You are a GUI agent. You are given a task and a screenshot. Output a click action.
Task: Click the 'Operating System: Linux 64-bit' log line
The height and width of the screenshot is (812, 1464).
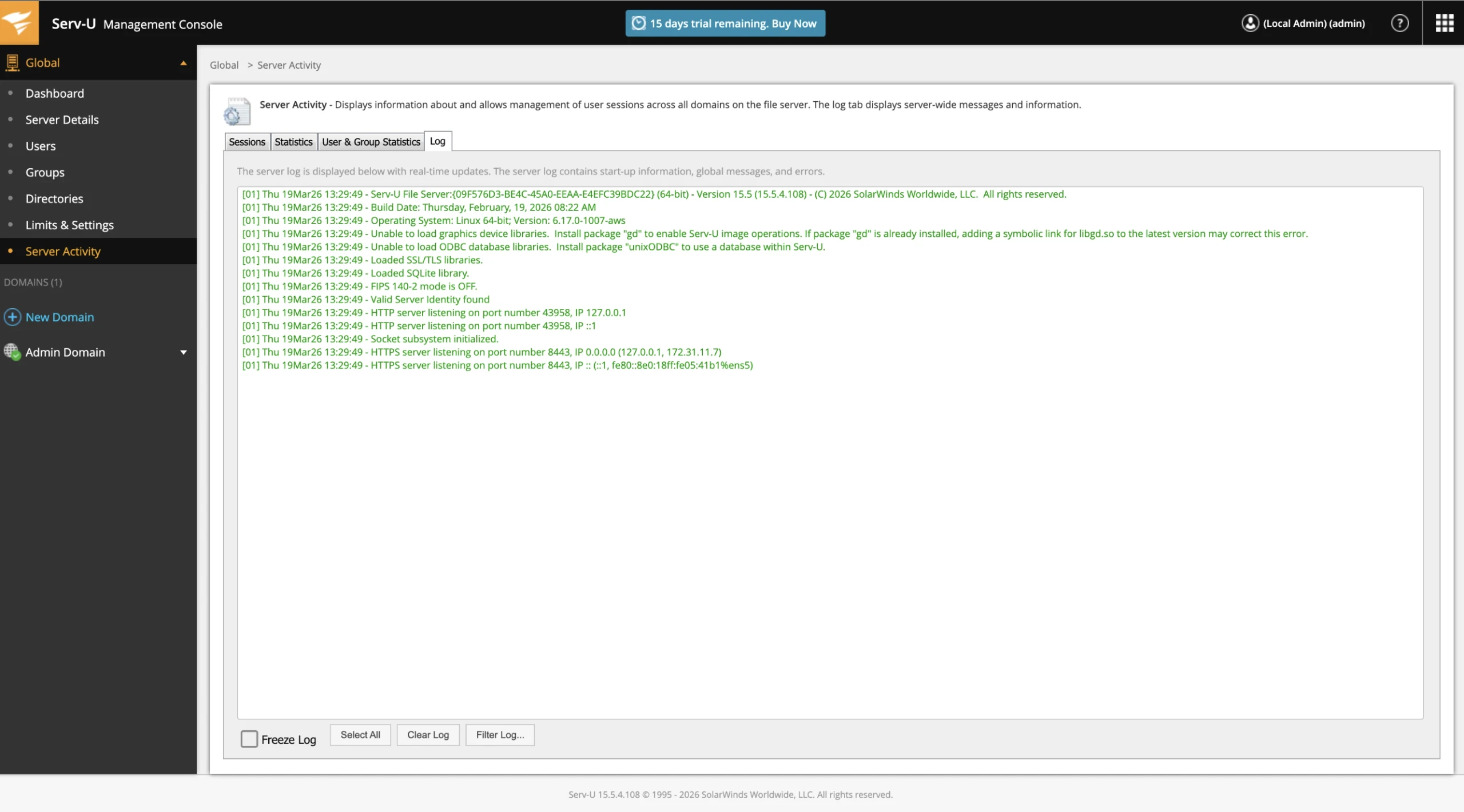433,220
